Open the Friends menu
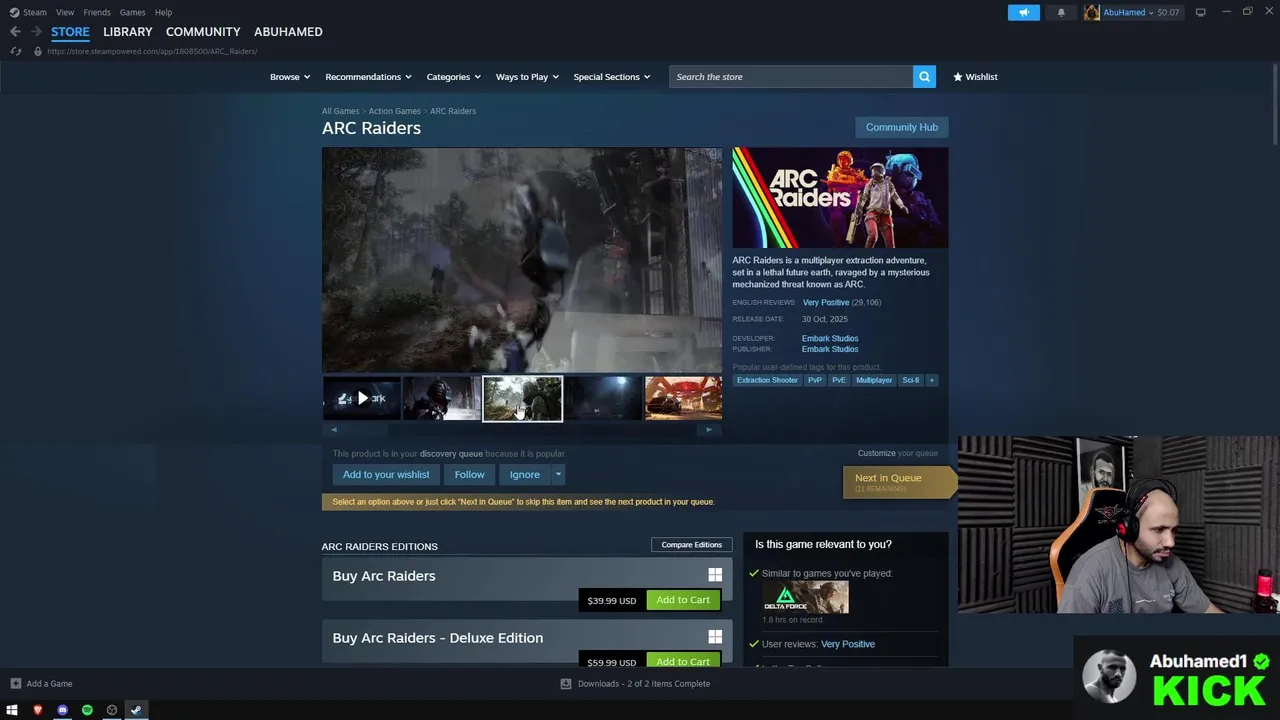1280x720 pixels. point(97,12)
